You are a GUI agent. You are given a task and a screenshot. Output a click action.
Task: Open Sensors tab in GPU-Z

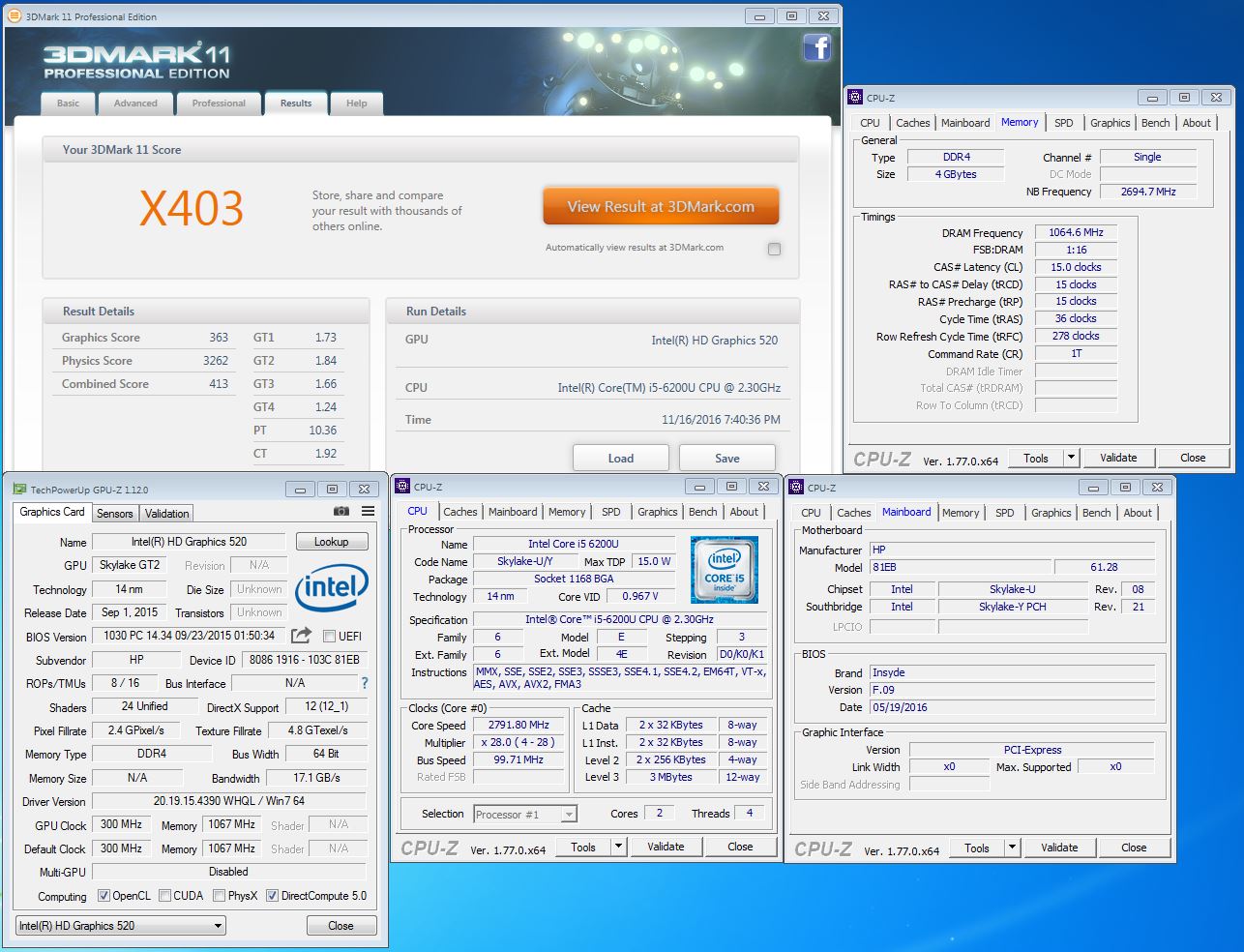pyautogui.click(x=115, y=514)
